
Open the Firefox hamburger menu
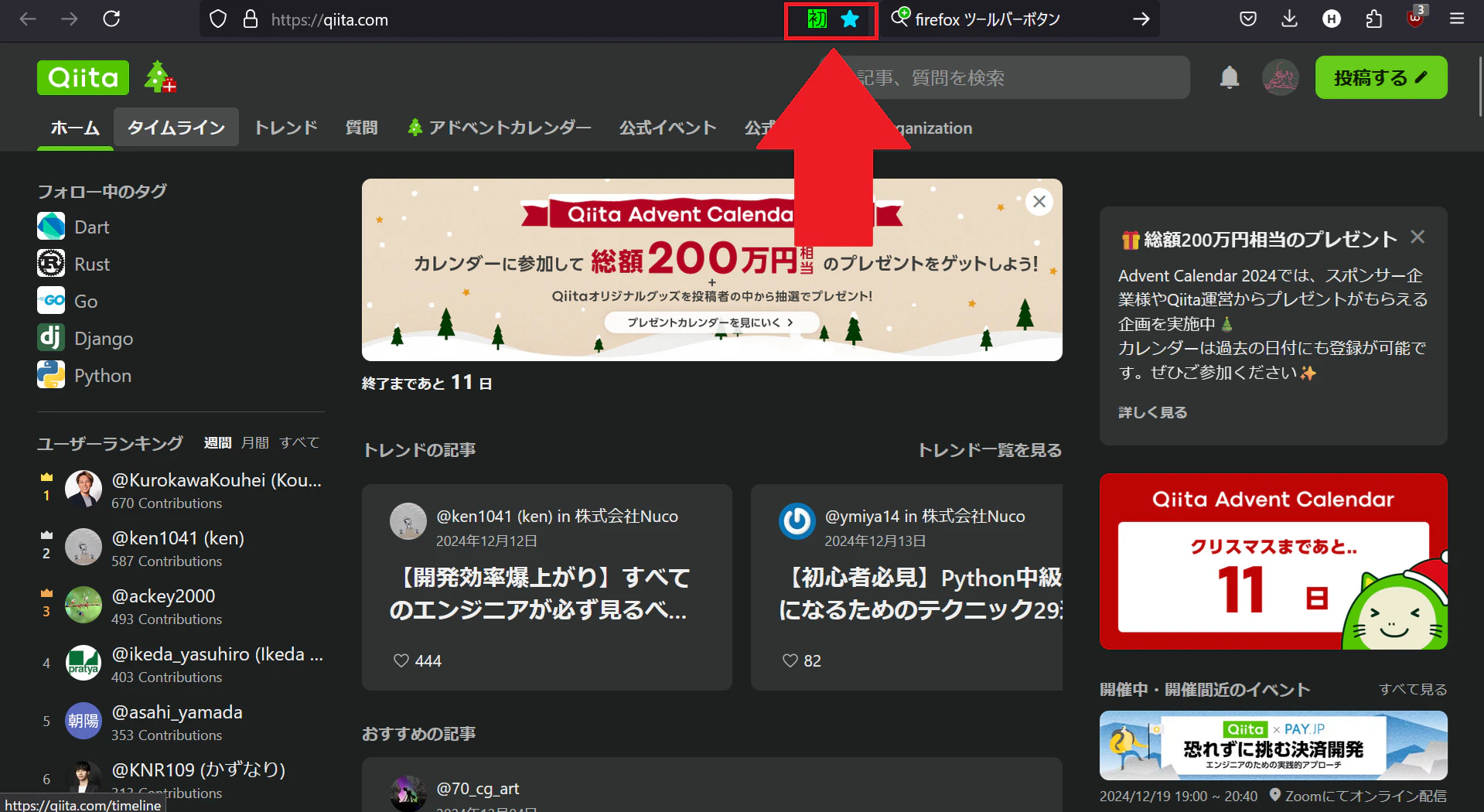1457,19
